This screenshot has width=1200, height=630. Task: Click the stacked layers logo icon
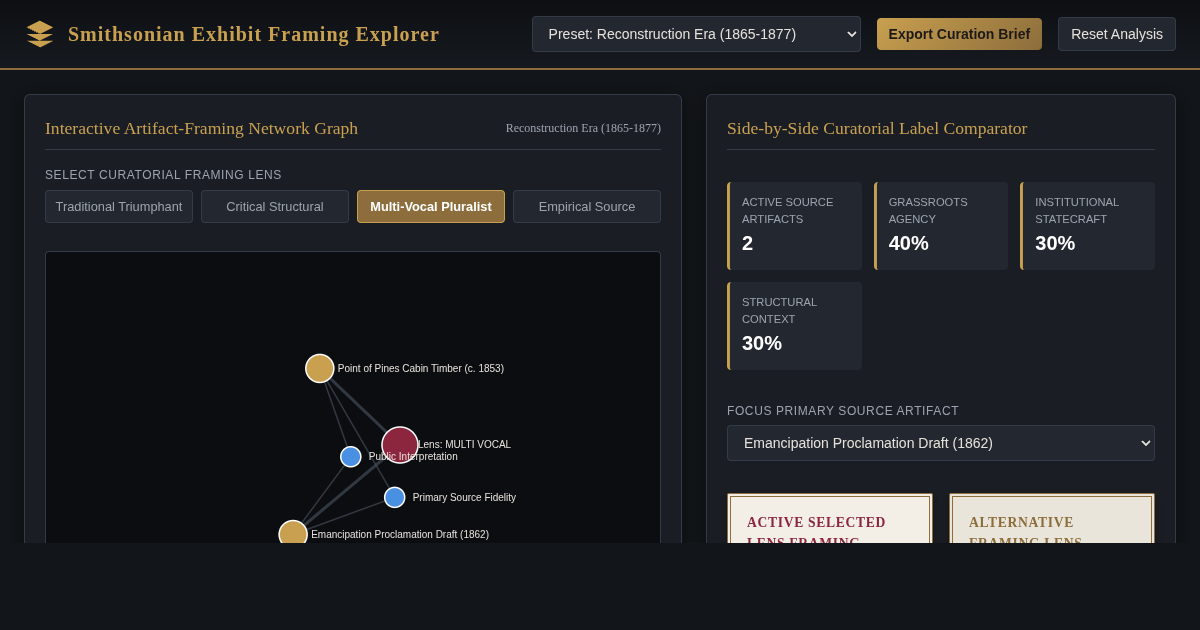point(40,34)
